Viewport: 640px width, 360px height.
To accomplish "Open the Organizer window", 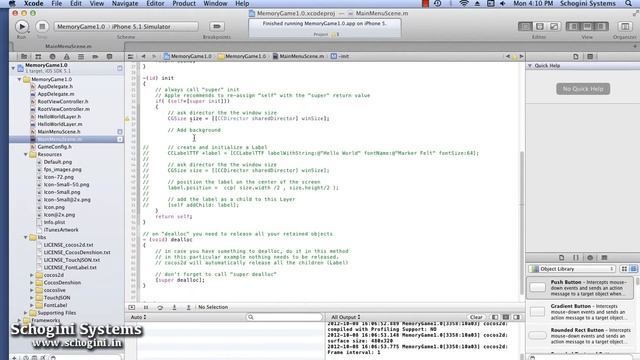I will click(x=625, y=27).
